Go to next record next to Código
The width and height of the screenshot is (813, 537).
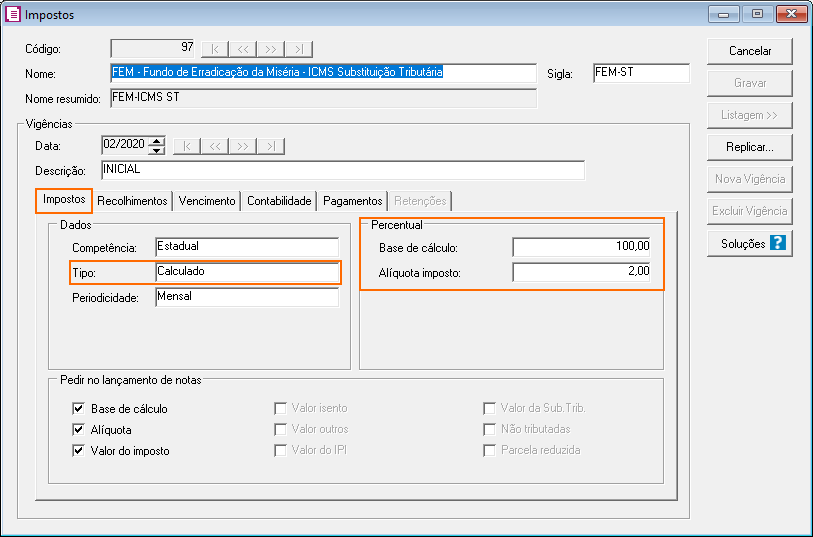(x=271, y=49)
